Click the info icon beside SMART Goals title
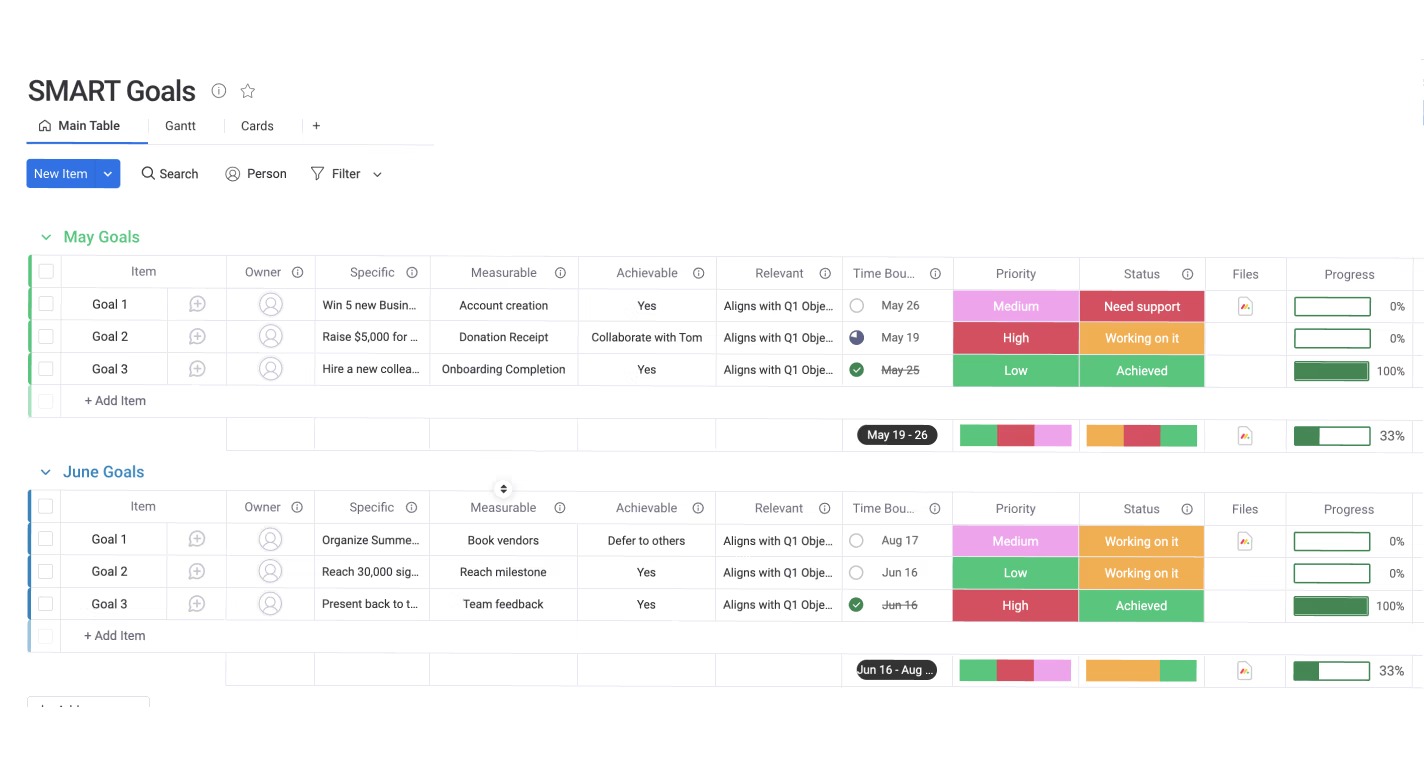 [219, 91]
